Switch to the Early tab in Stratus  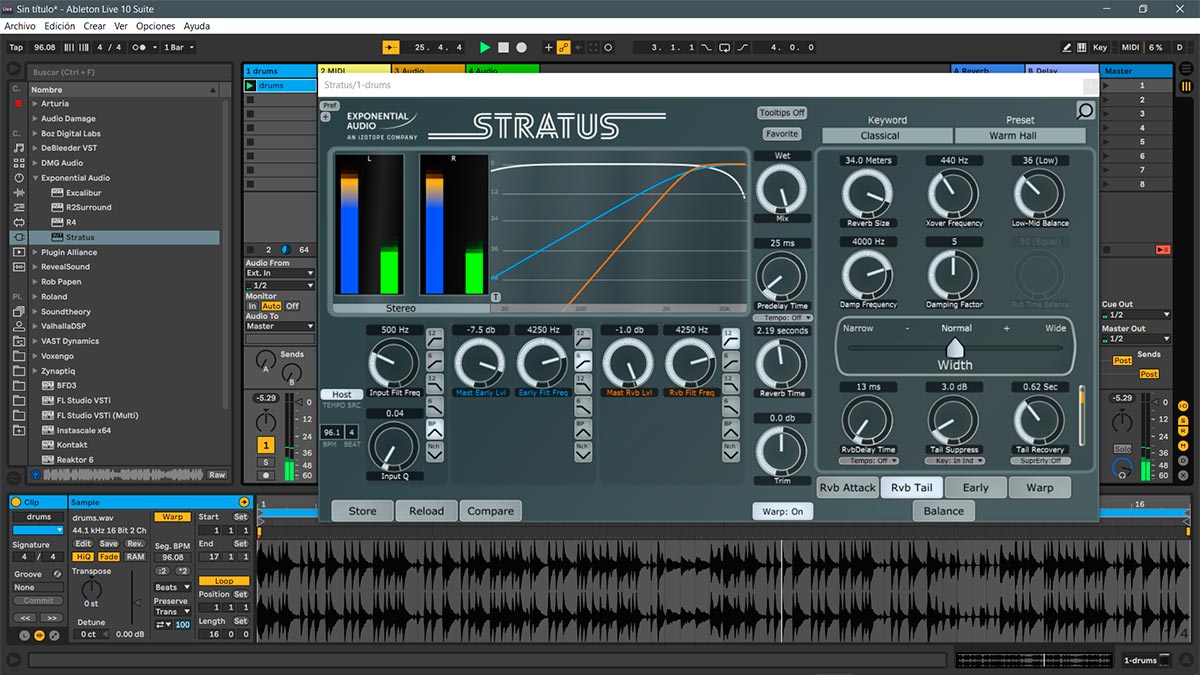975,488
